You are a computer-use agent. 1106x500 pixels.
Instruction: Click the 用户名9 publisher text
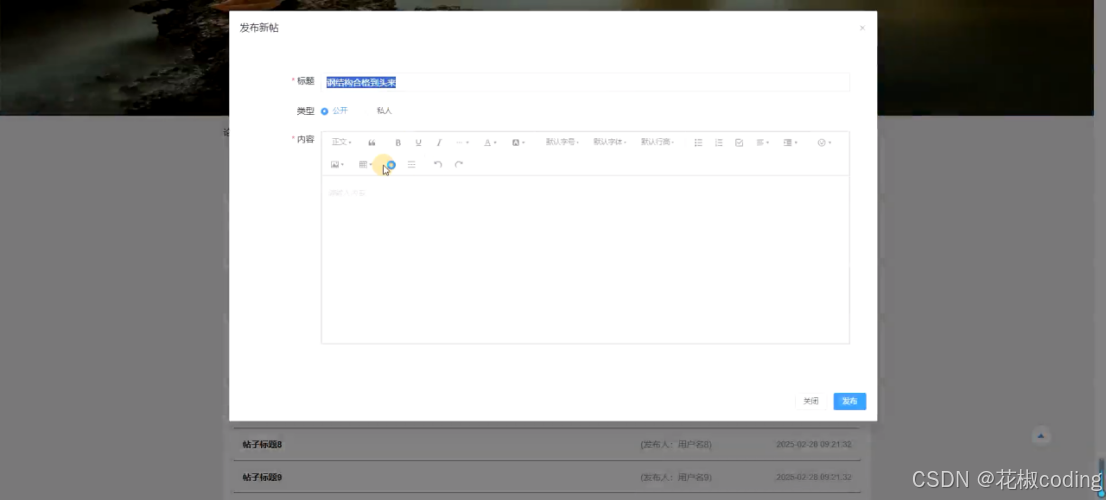tap(694, 477)
